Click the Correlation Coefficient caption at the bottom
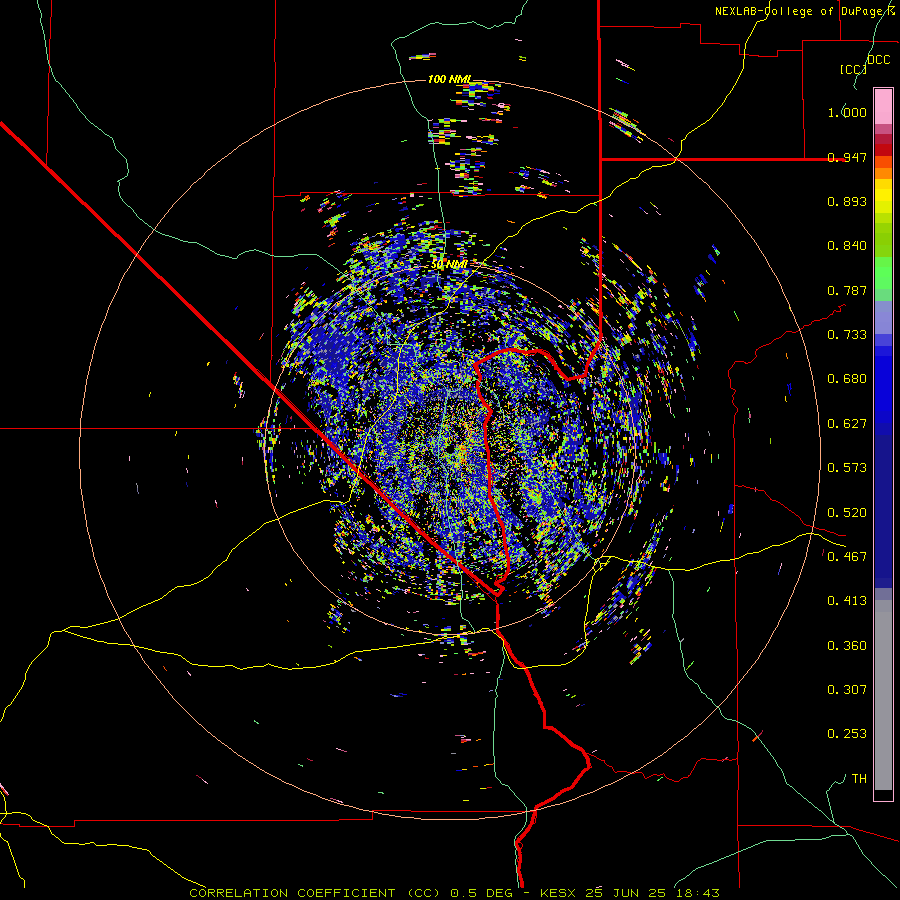This screenshot has width=900, height=900. pyautogui.click(x=453, y=893)
